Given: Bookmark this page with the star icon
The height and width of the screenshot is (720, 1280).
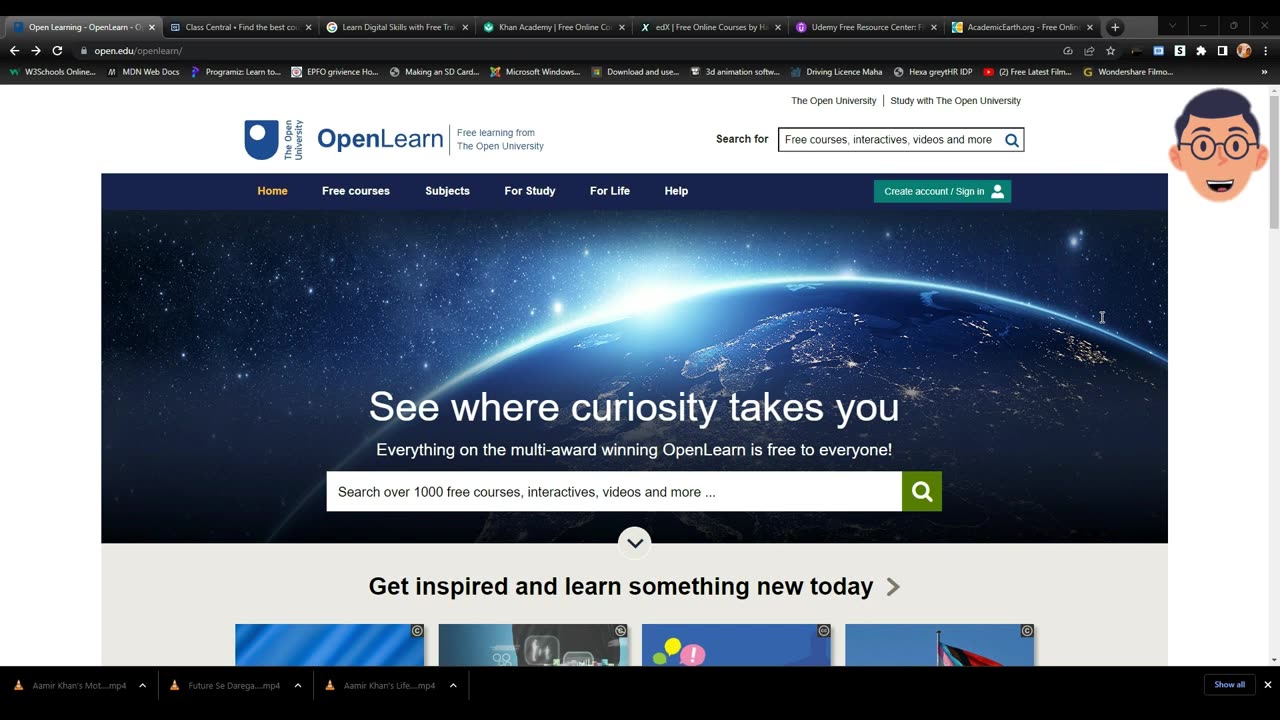Looking at the screenshot, I should click(1110, 51).
